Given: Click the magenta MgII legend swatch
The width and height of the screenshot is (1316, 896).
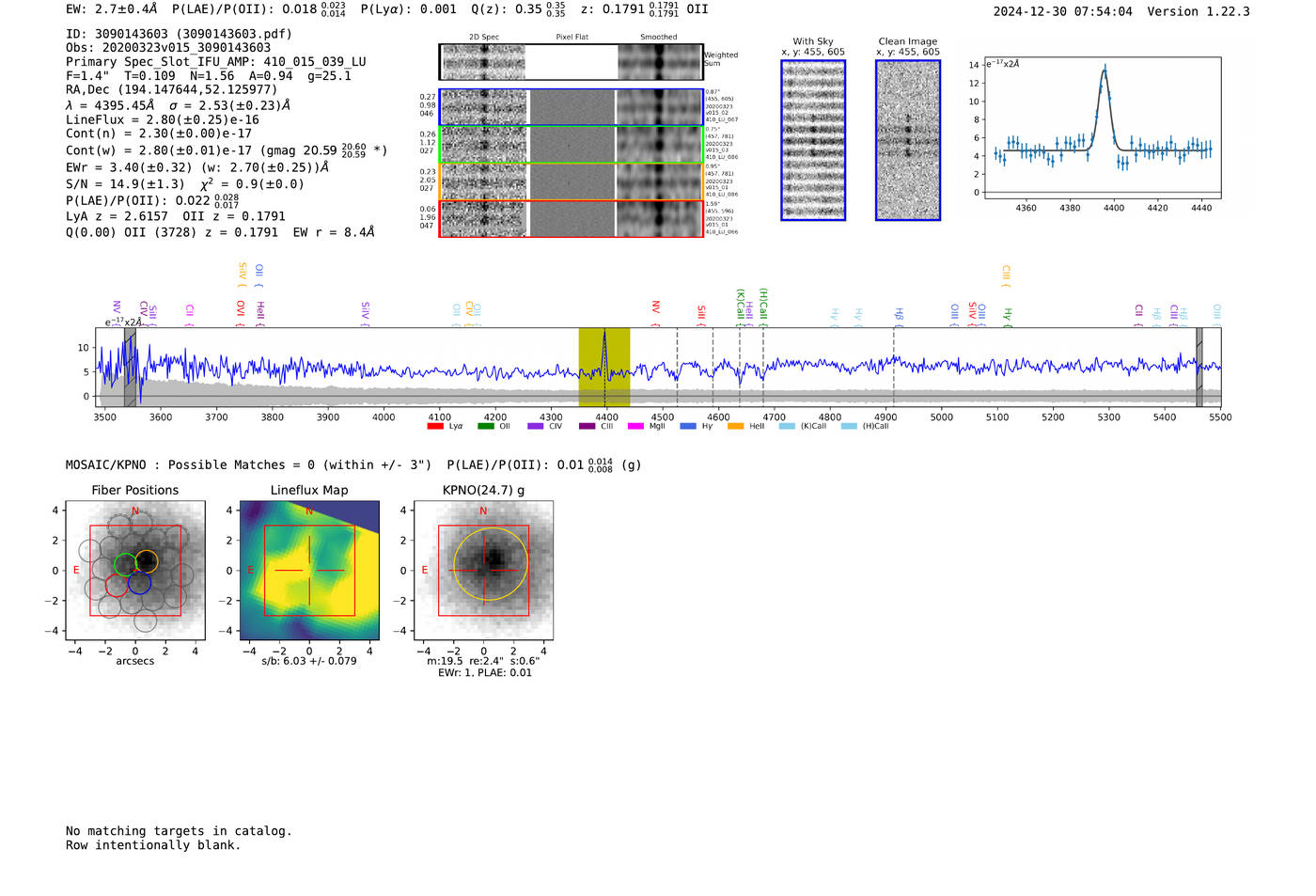Looking at the screenshot, I should [x=635, y=426].
